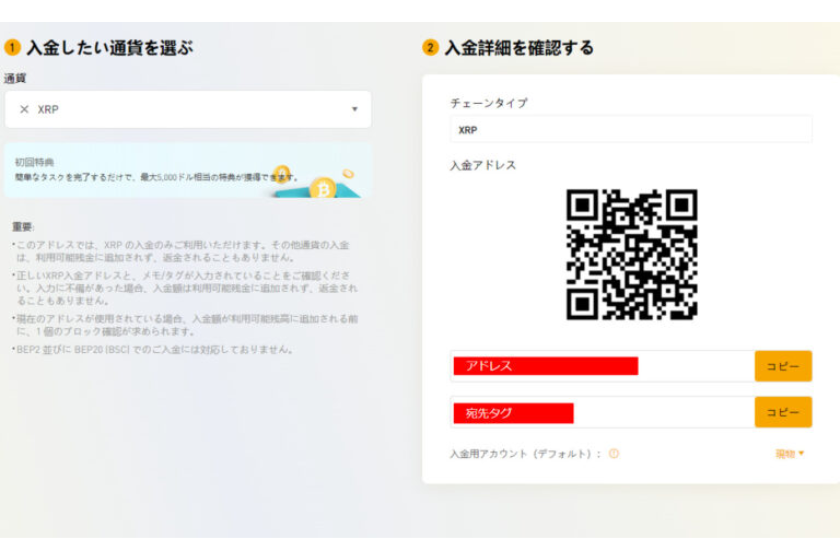Click the chain type XRP field
This screenshot has width=840, height=560.
coord(631,130)
